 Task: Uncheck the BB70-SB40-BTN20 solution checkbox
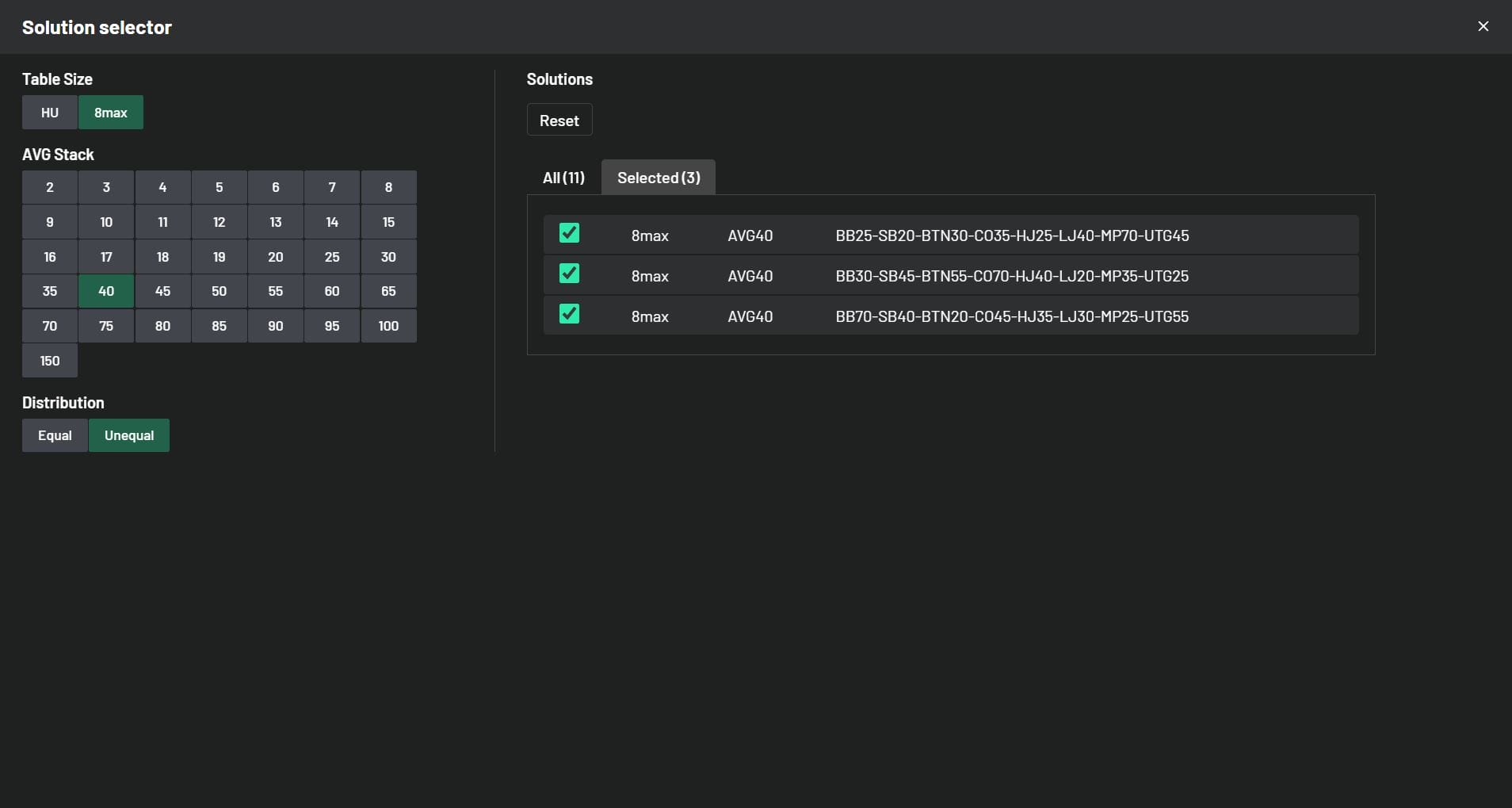[569, 314]
